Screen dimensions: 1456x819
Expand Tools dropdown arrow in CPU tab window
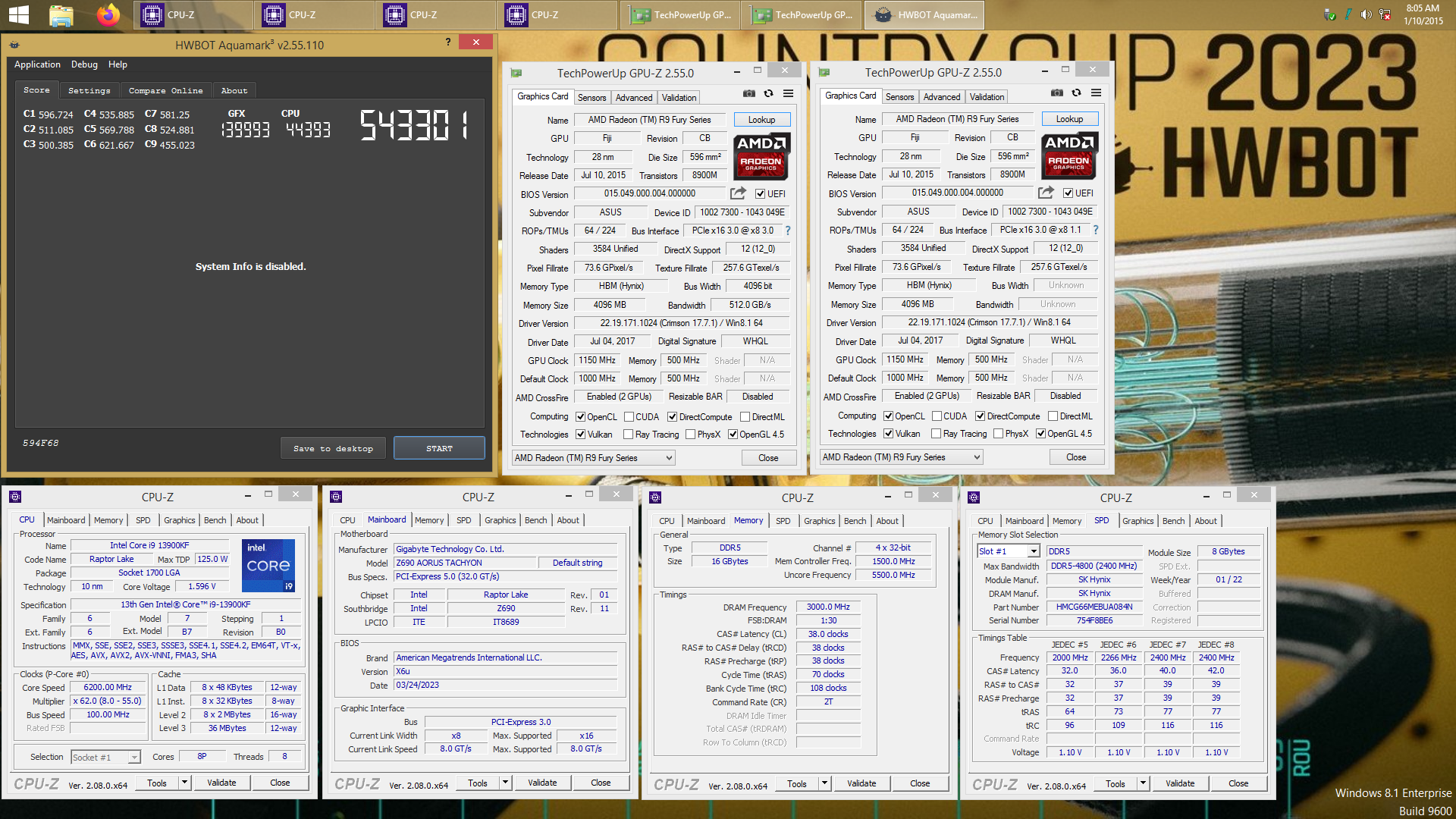184,783
